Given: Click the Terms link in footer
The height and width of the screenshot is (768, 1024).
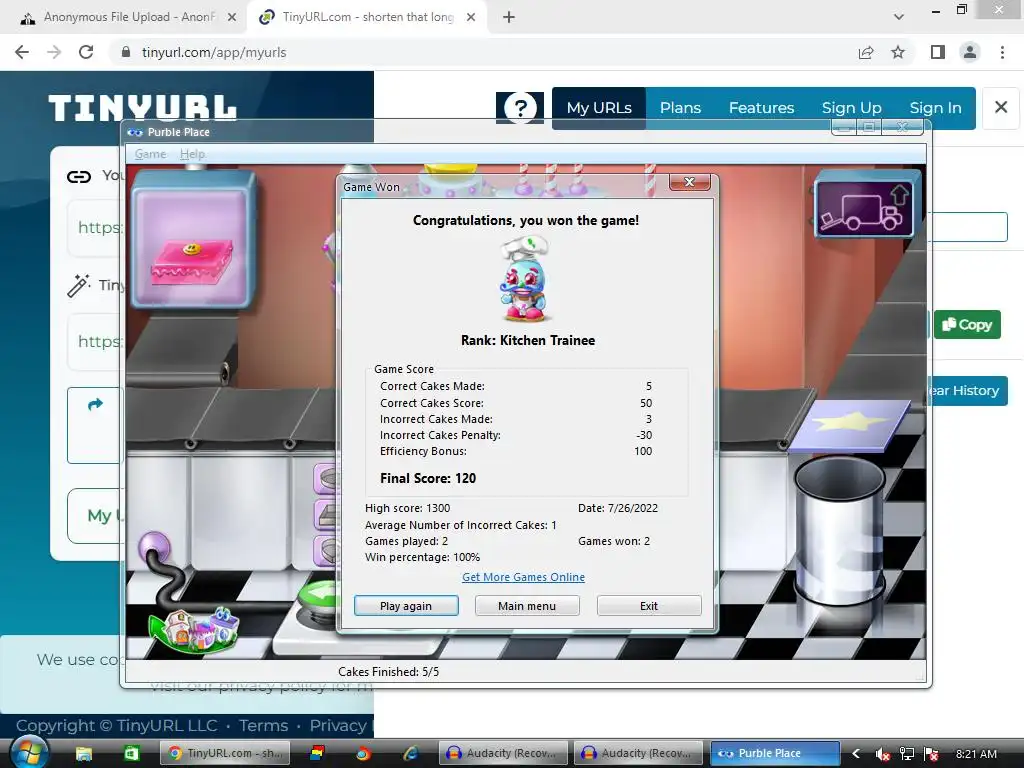Looking at the screenshot, I should click(263, 726).
